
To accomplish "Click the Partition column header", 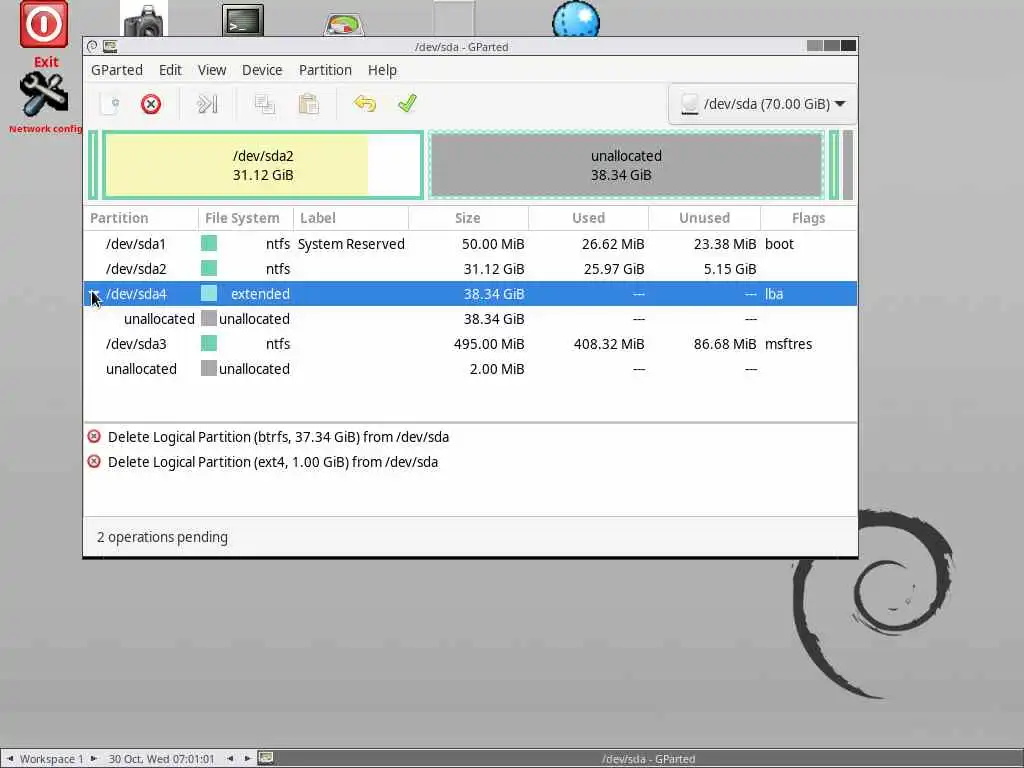I will pos(141,218).
